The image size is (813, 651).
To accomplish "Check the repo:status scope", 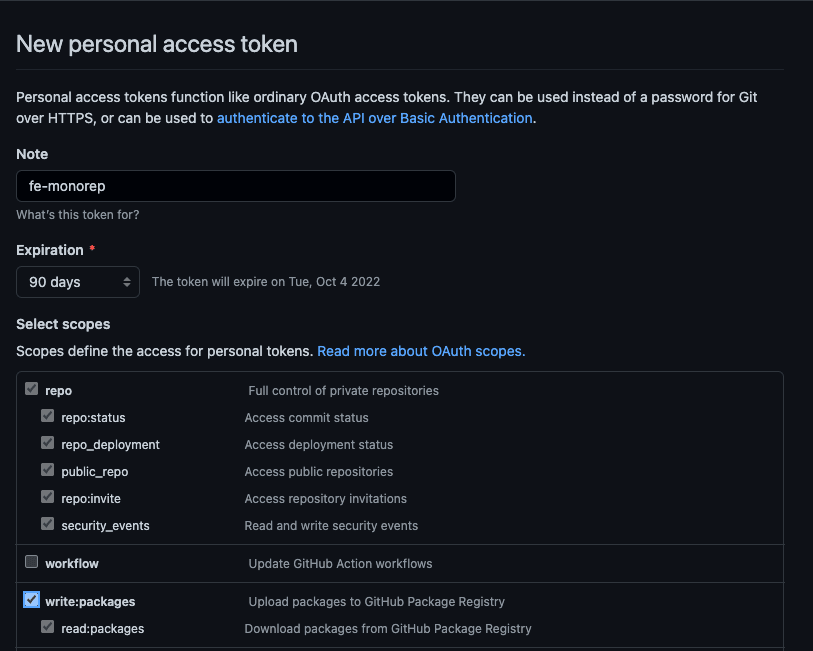I will (47, 417).
